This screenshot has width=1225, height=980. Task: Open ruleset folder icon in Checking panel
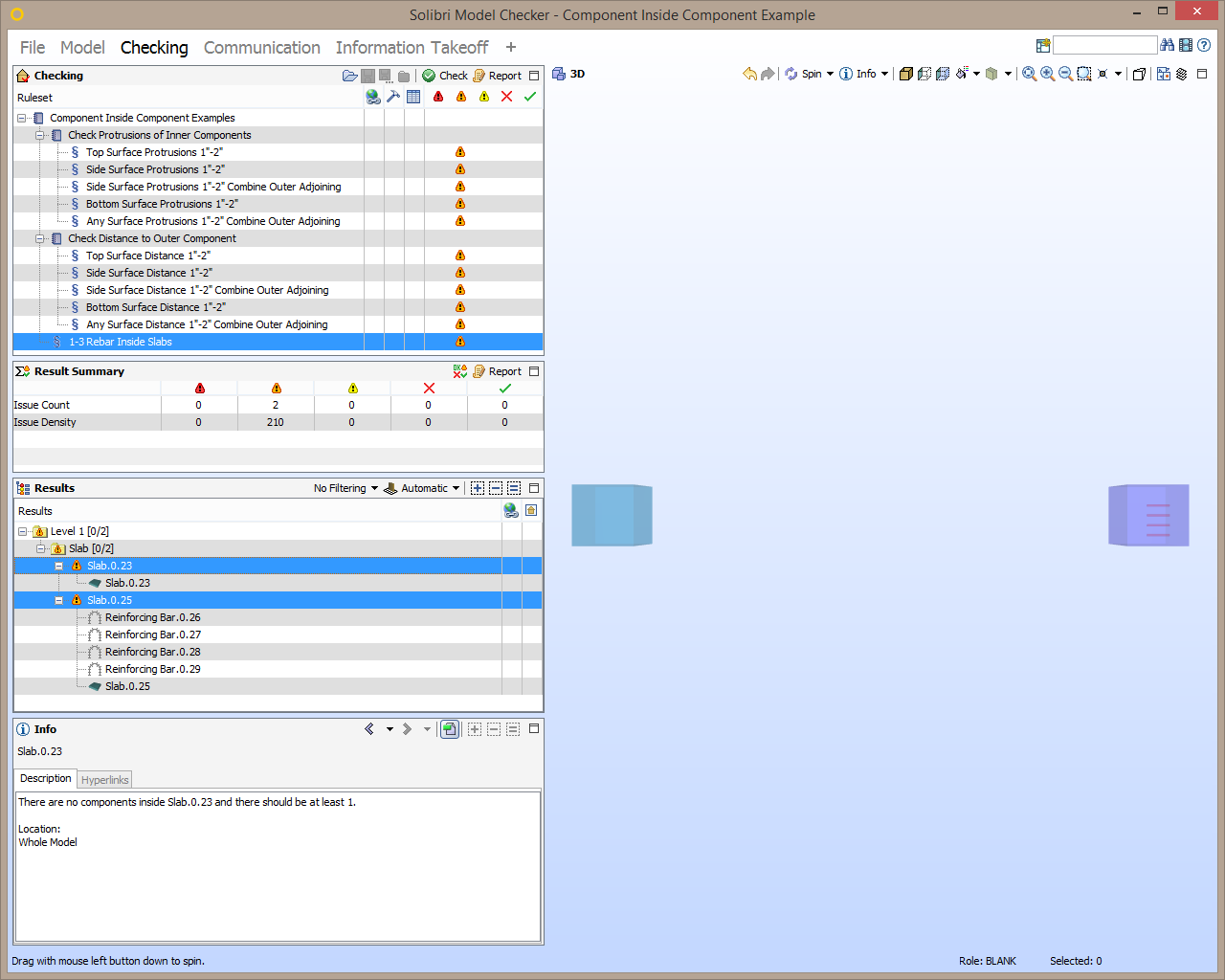(349, 76)
